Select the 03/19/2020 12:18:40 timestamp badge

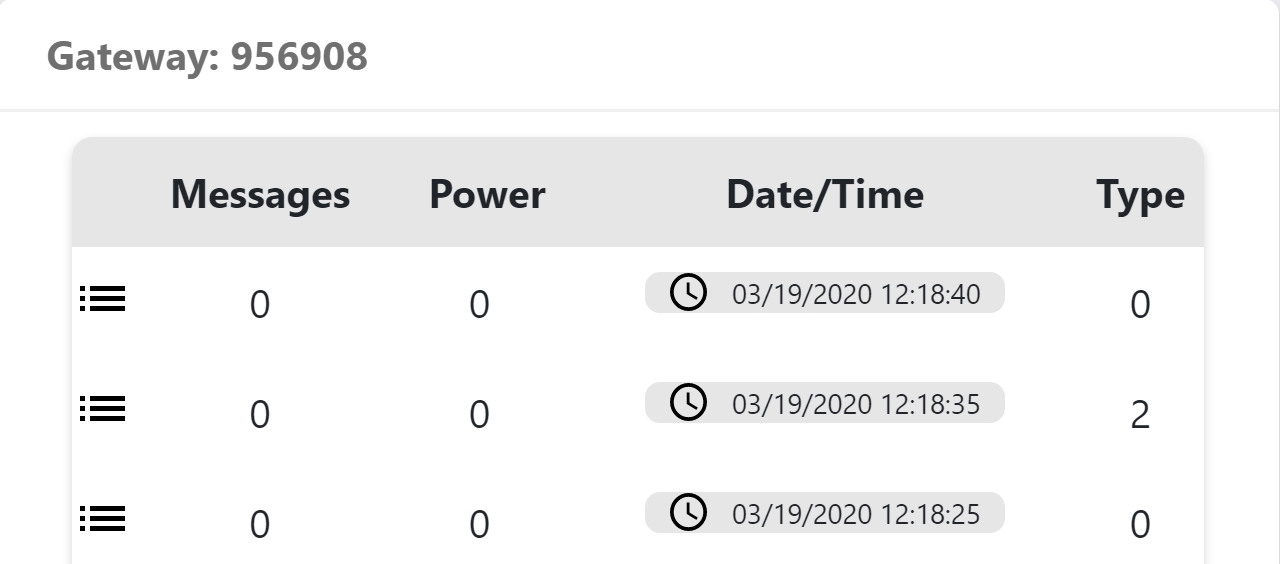click(x=825, y=293)
